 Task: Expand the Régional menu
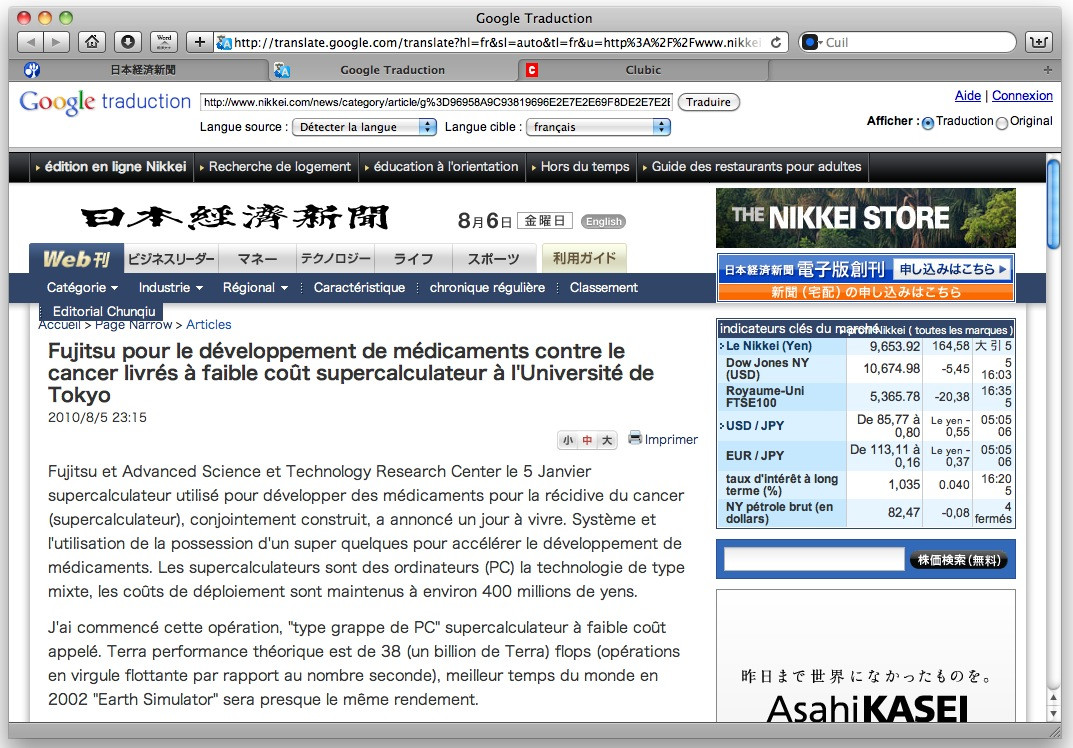click(255, 287)
